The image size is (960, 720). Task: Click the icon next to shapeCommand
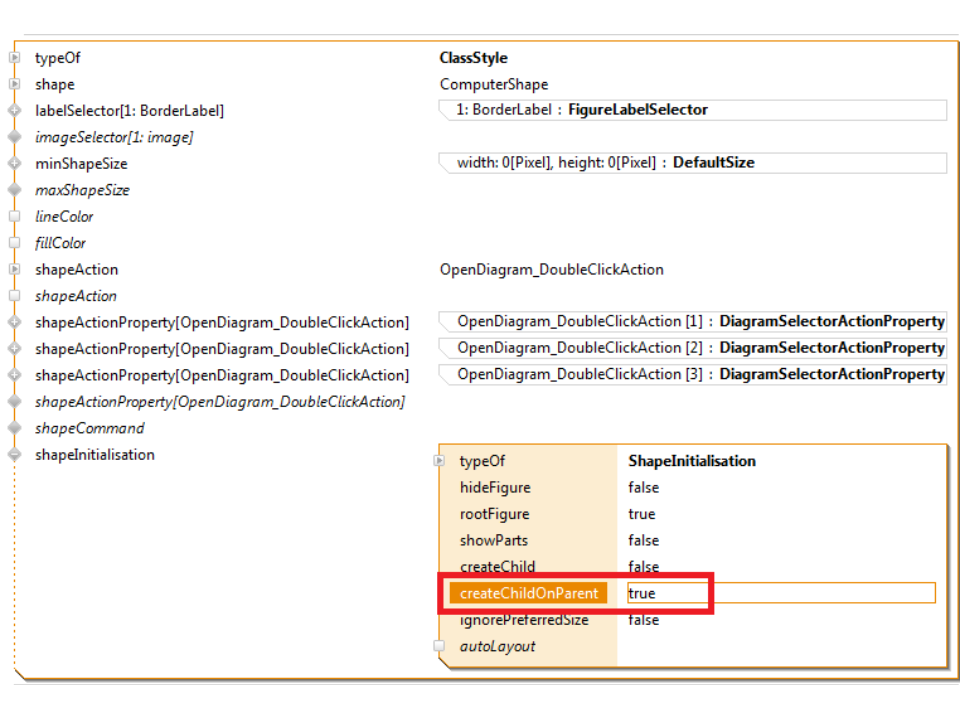pos(14,428)
